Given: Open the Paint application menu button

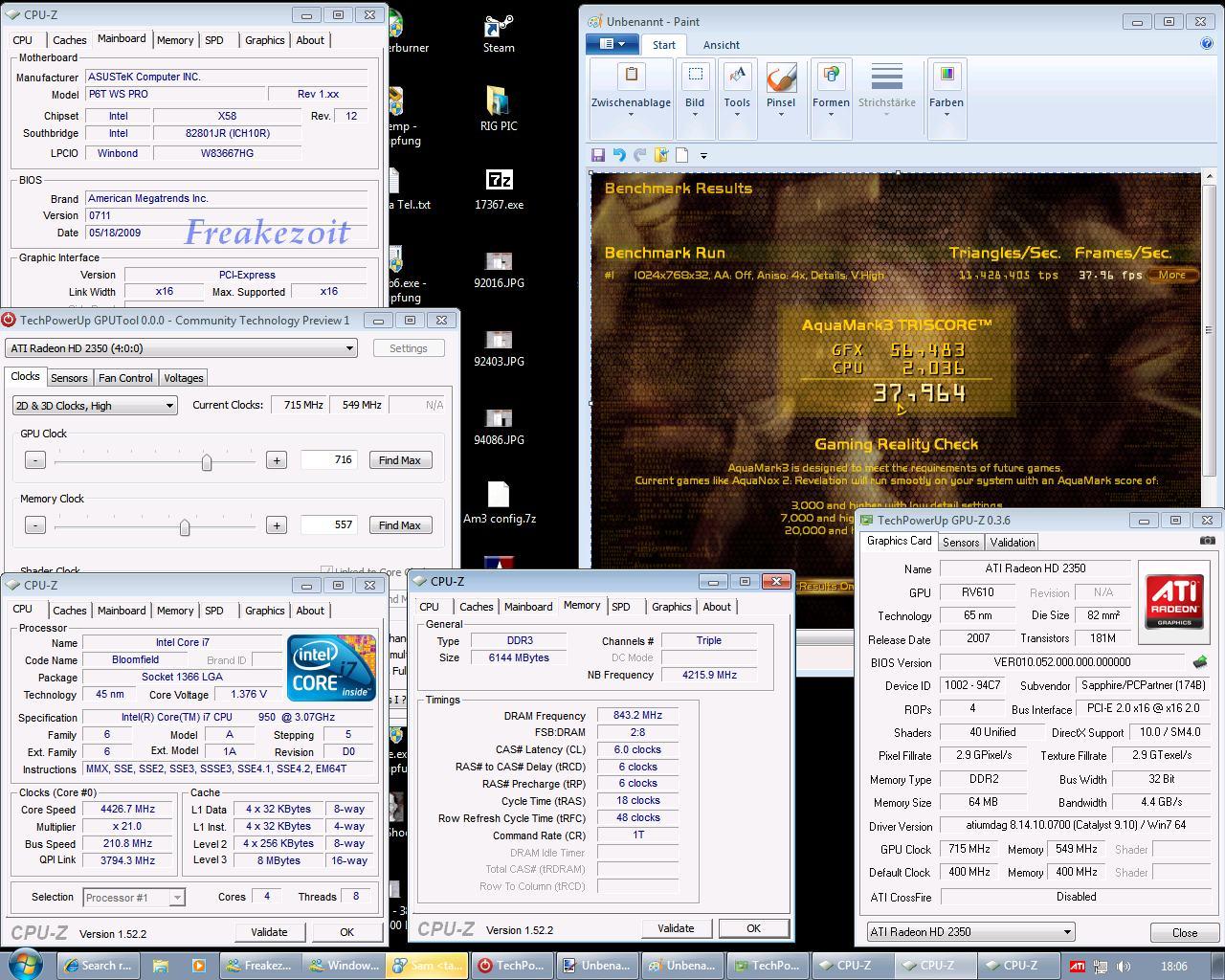Looking at the screenshot, I should point(612,44).
